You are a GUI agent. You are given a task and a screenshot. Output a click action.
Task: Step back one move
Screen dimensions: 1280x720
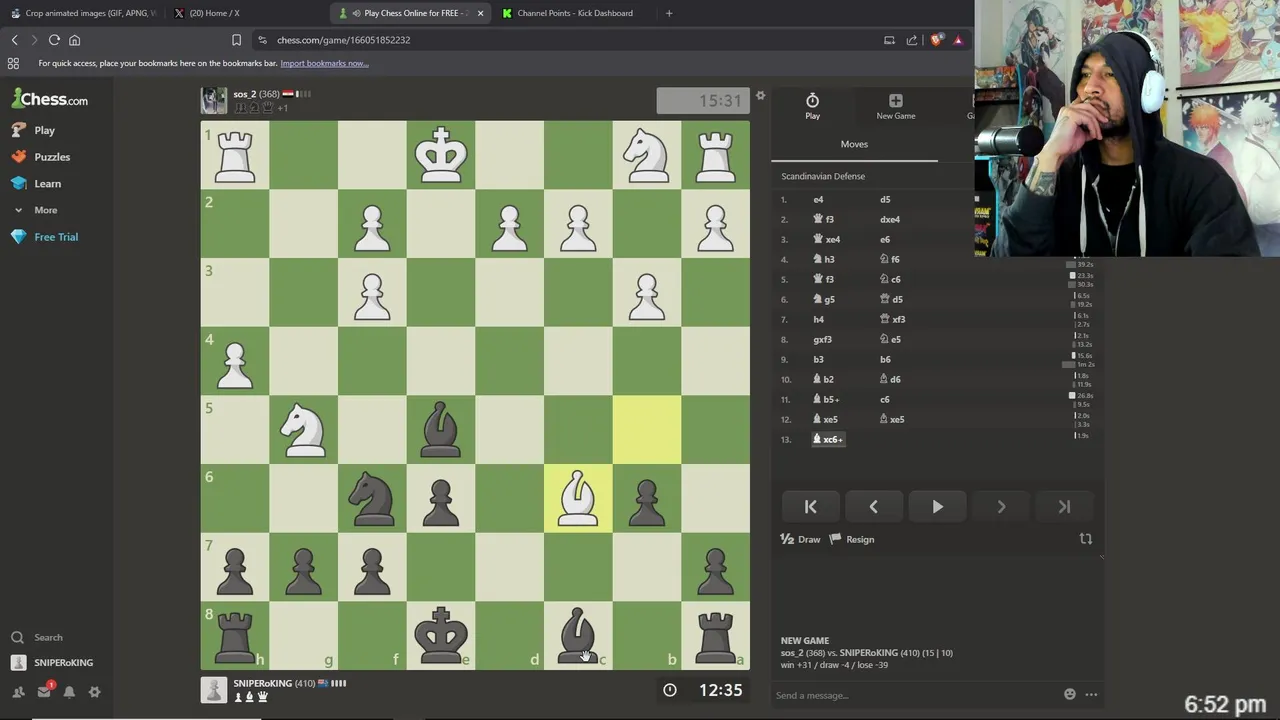pyautogui.click(x=874, y=507)
